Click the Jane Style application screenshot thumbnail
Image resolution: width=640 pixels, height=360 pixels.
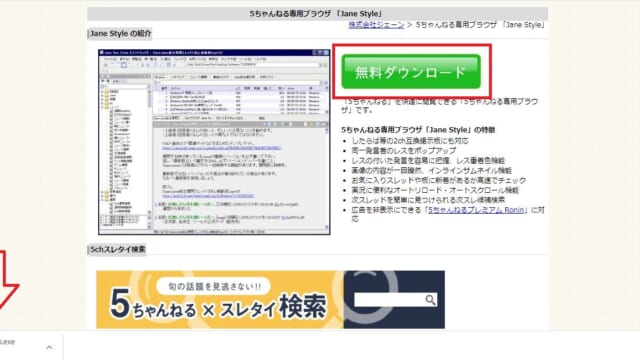click(214, 142)
